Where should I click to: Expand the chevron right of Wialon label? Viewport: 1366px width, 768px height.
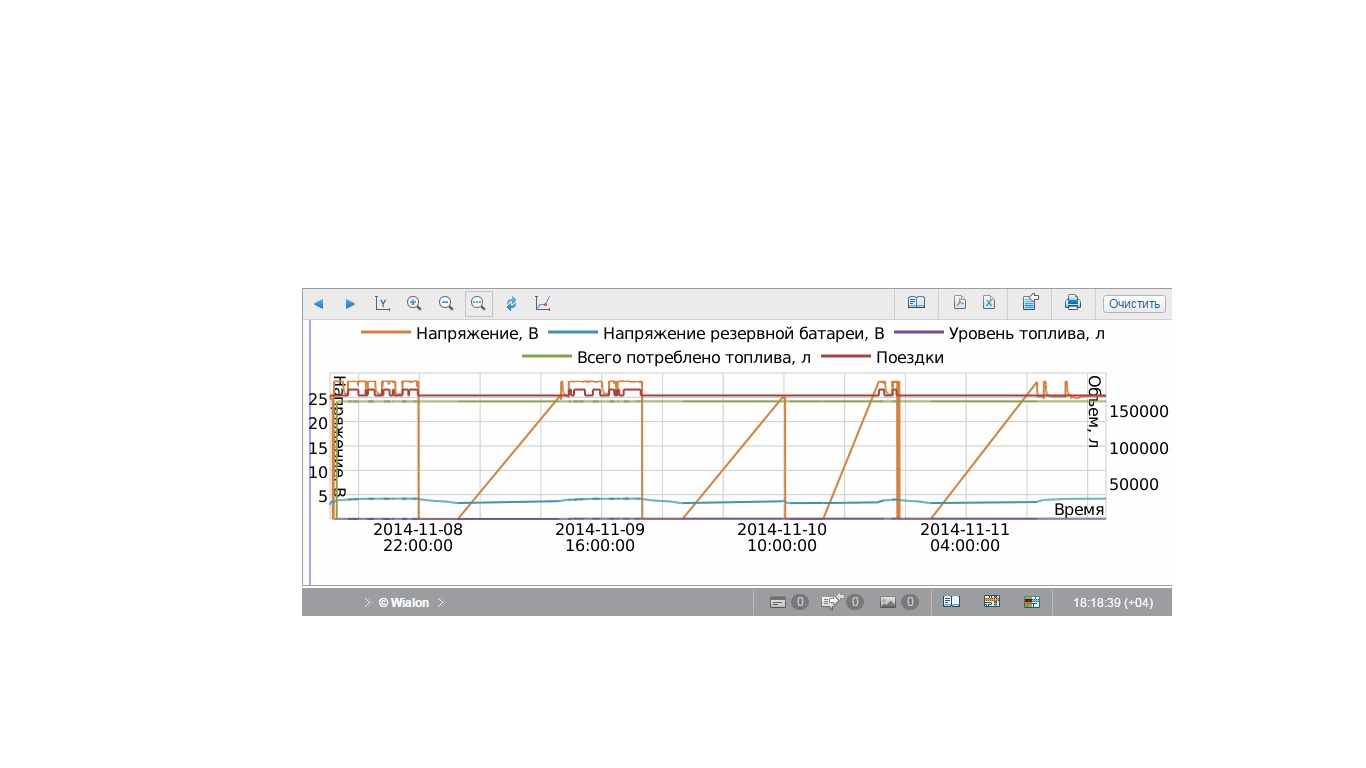441,603
